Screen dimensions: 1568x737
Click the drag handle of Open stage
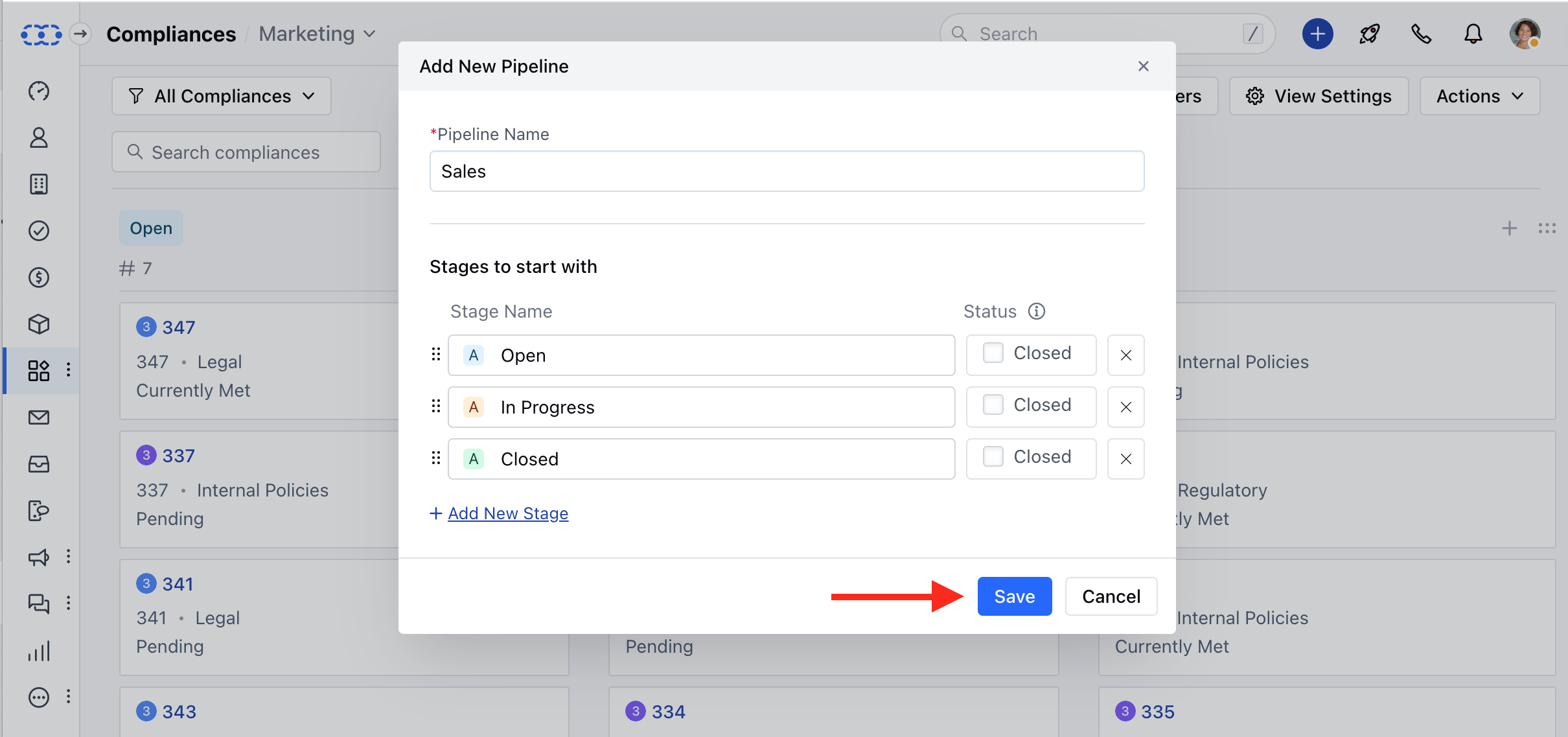(x=436, y=355)
